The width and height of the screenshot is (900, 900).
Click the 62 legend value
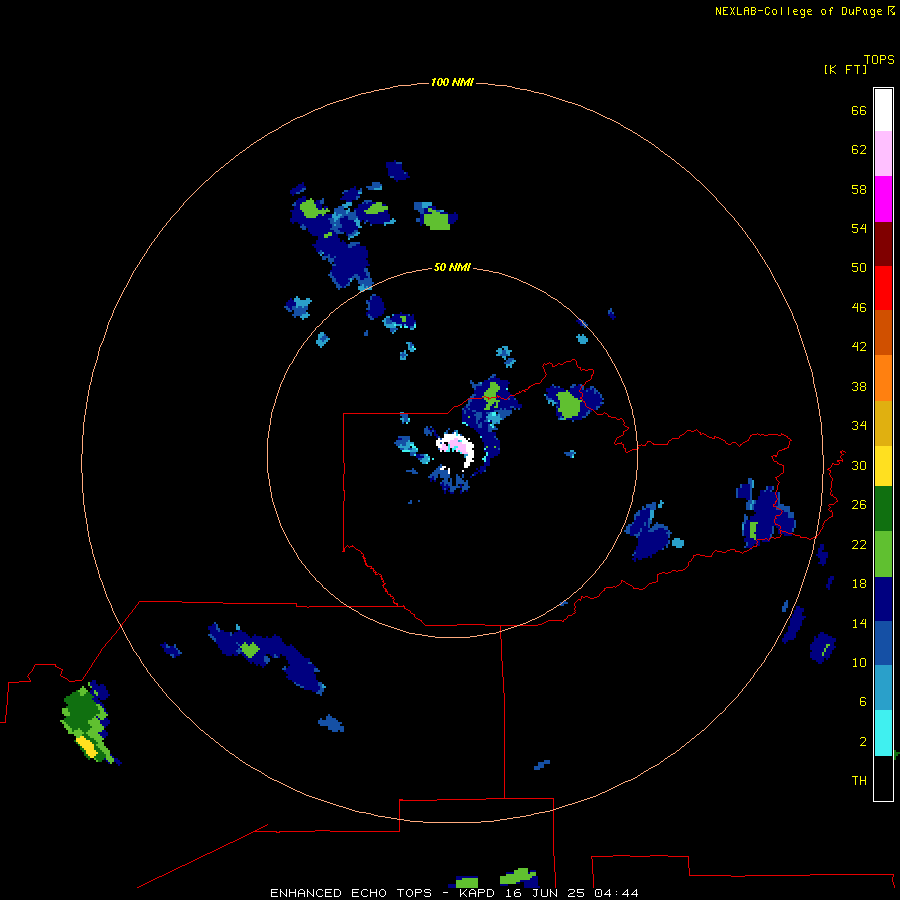[x=859, y=150]
